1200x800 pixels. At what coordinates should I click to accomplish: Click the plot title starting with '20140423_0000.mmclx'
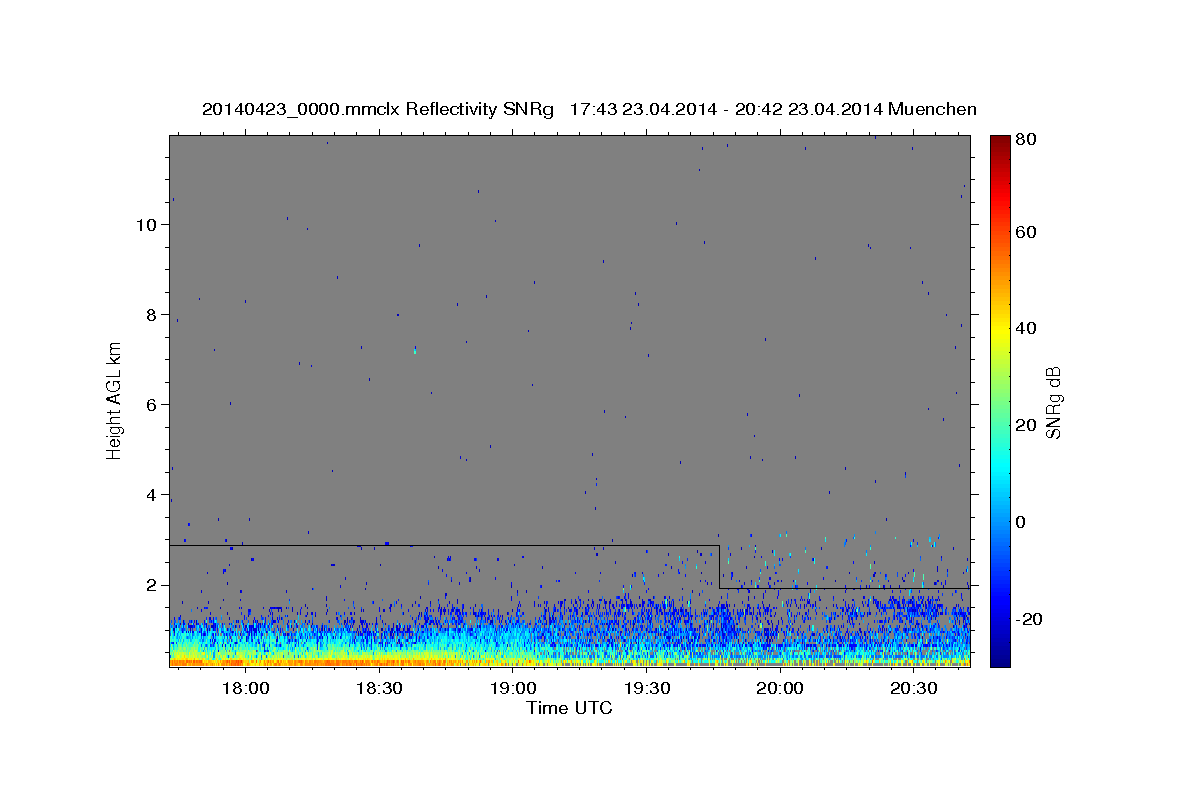pos(589,109)
